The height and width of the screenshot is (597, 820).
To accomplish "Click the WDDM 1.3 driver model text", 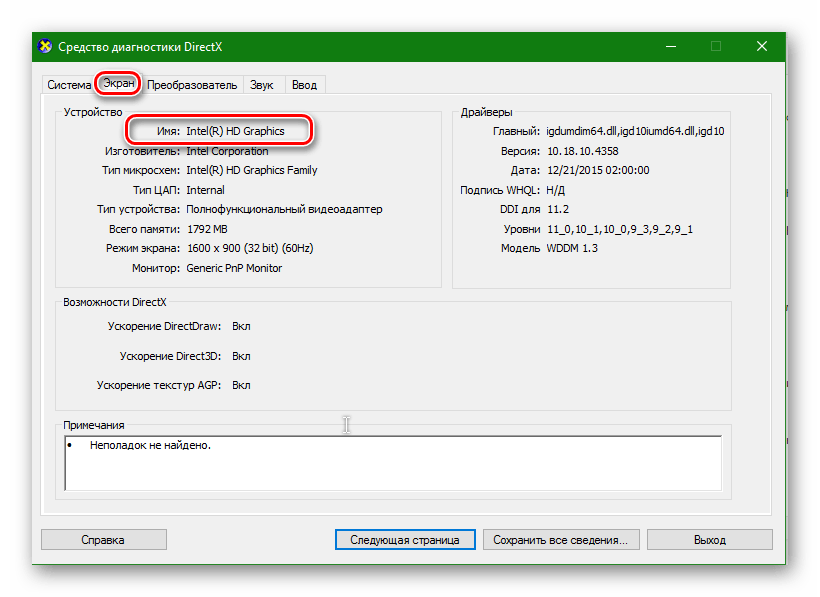I will click(x=571, y=248).
